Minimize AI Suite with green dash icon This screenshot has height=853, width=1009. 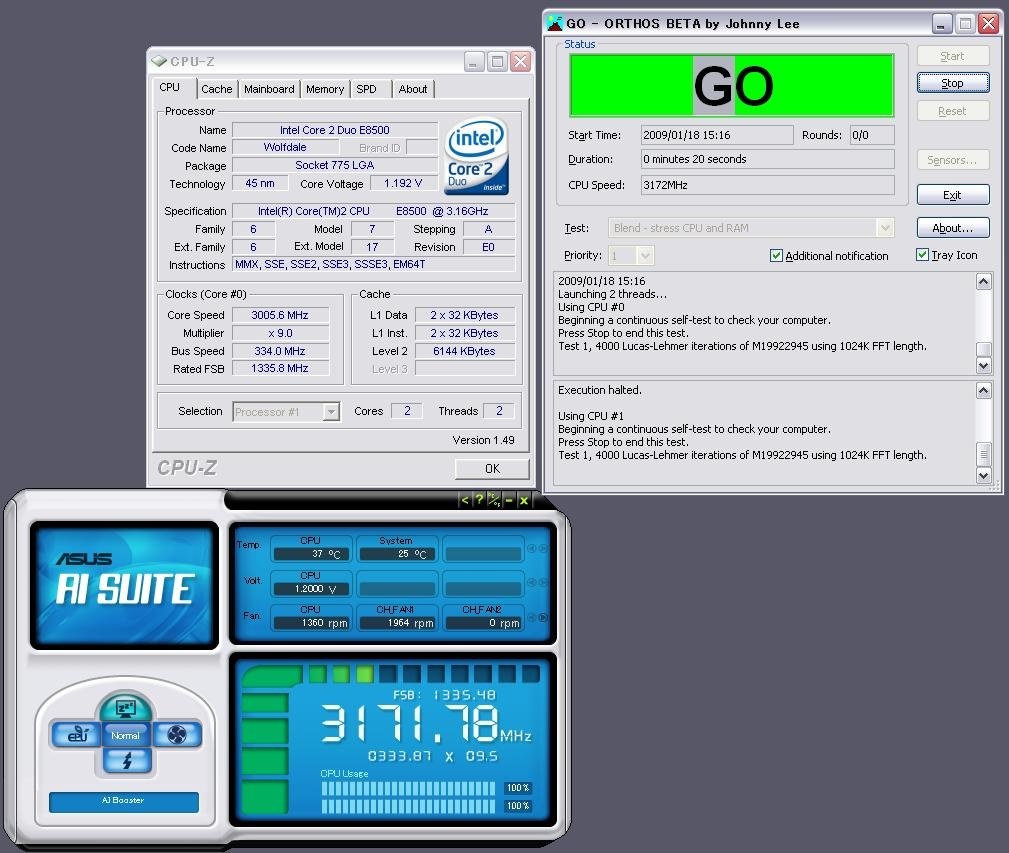[x=509, y=500]
